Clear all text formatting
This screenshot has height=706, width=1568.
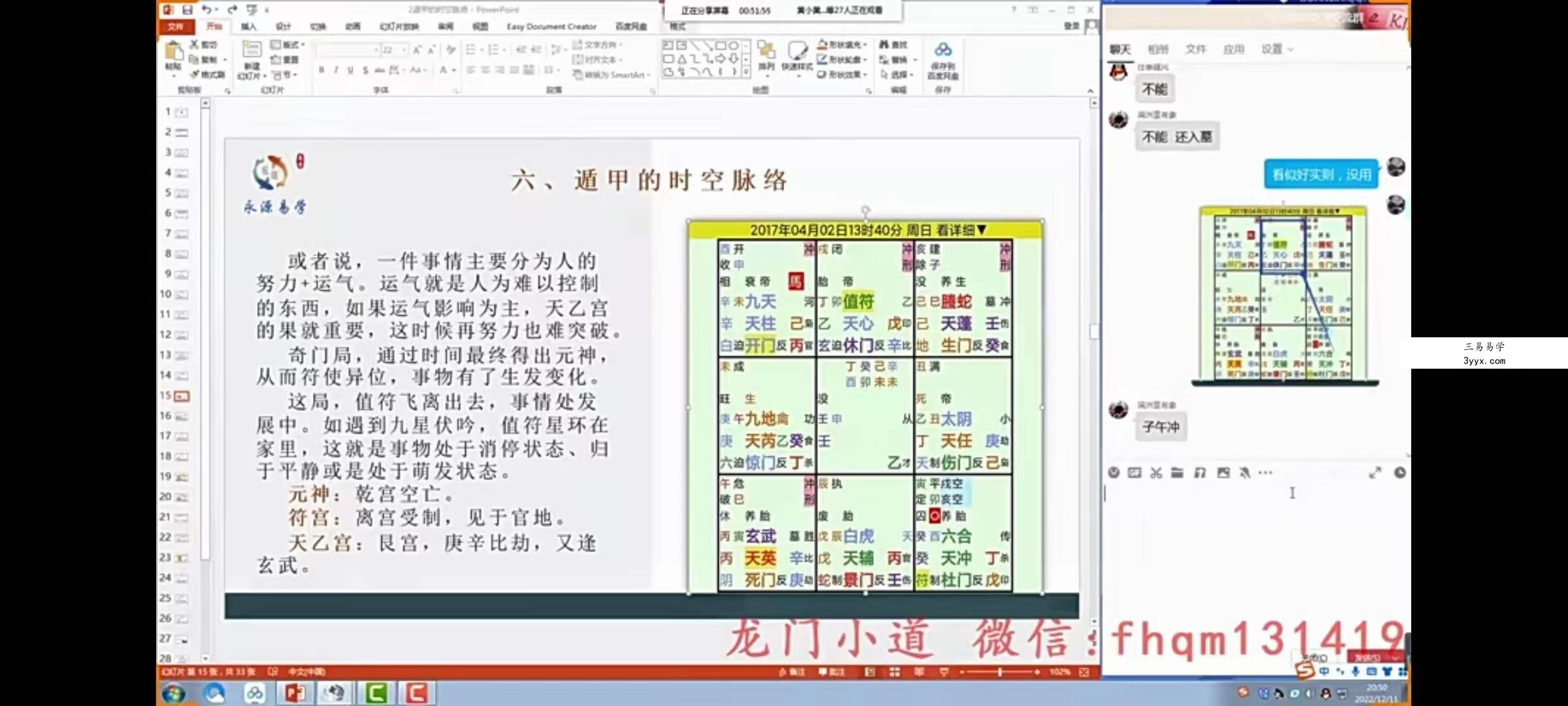[x=451, y=50]
